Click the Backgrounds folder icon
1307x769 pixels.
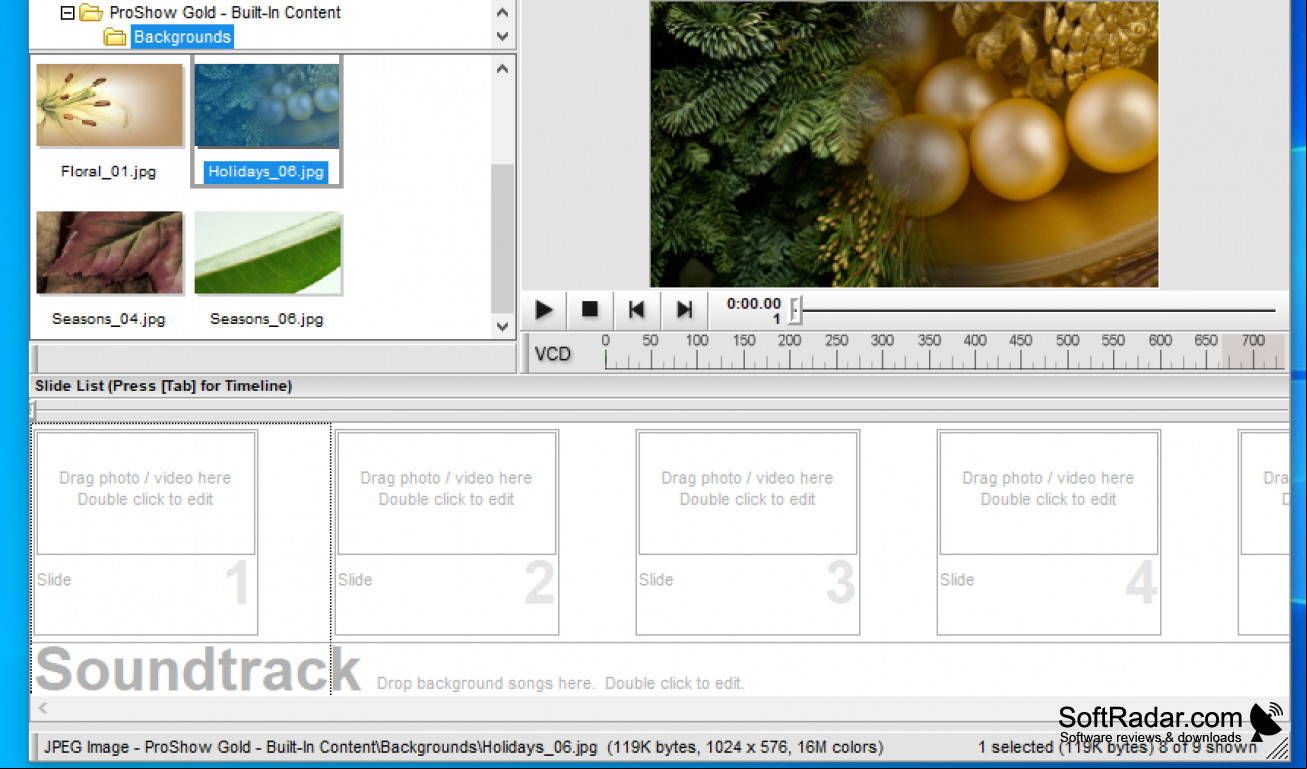(115, 37)
